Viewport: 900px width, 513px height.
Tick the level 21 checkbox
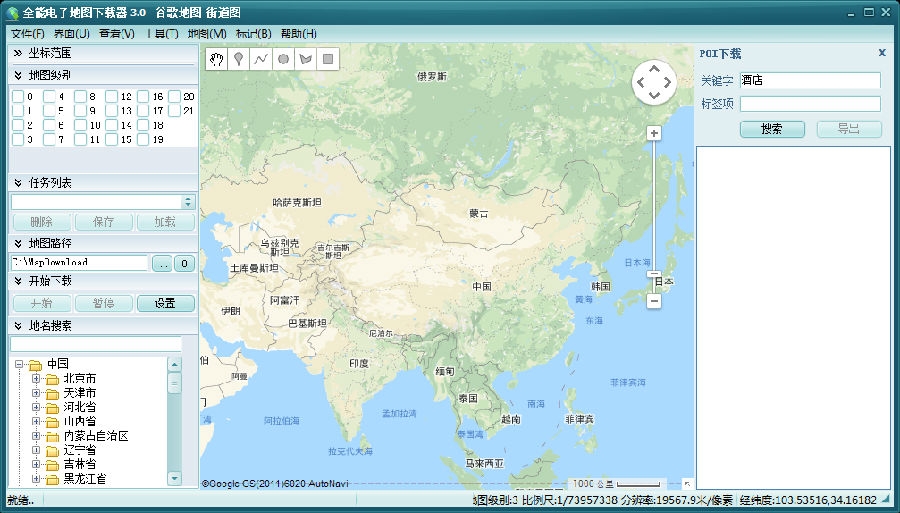tap(174, 111)
